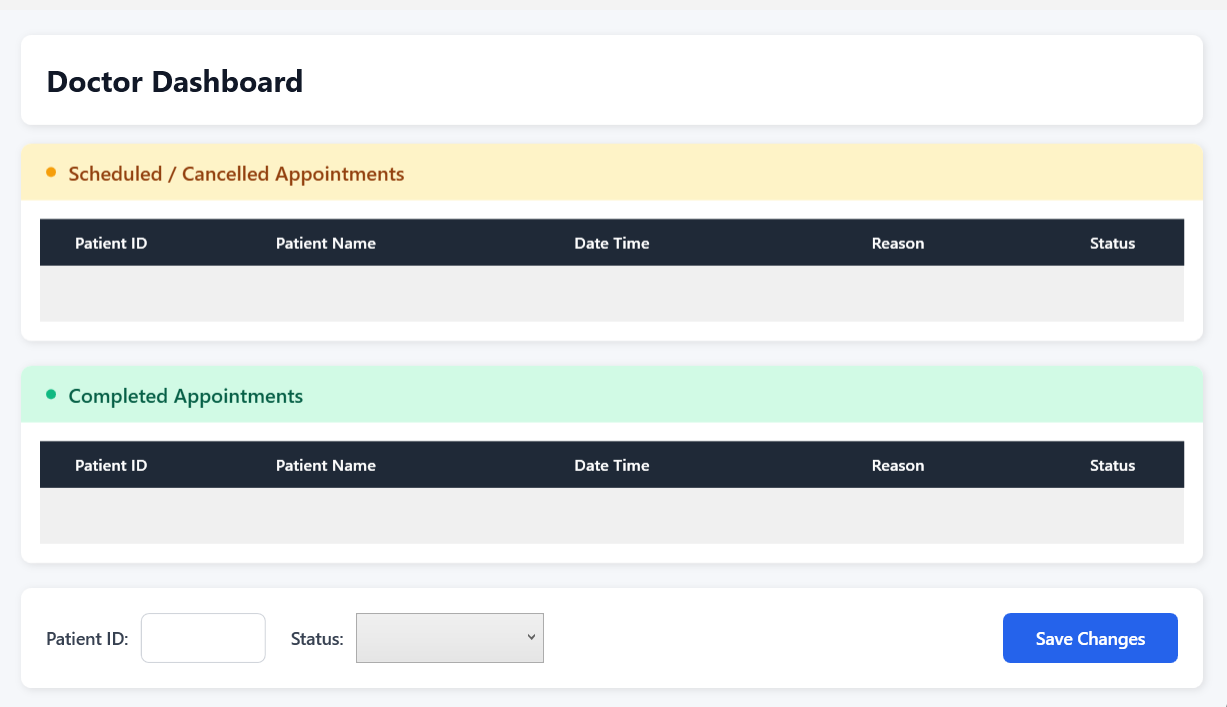The width and height of the screenshot is (1227, 707).
Task: Click Status column header in Completed table
Action: click(1112, 465)
